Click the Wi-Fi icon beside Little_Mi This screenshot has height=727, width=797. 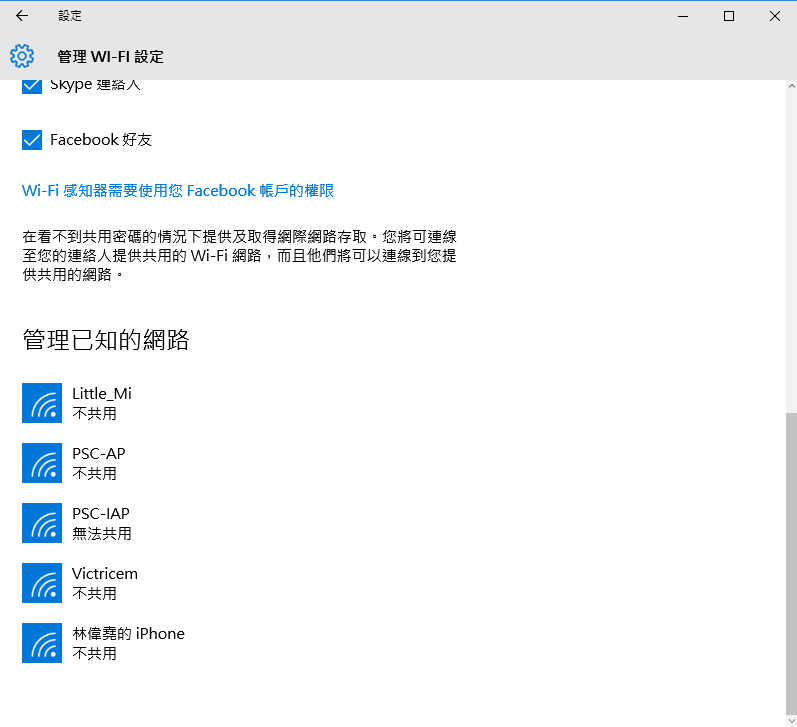(x=42, y=403)
